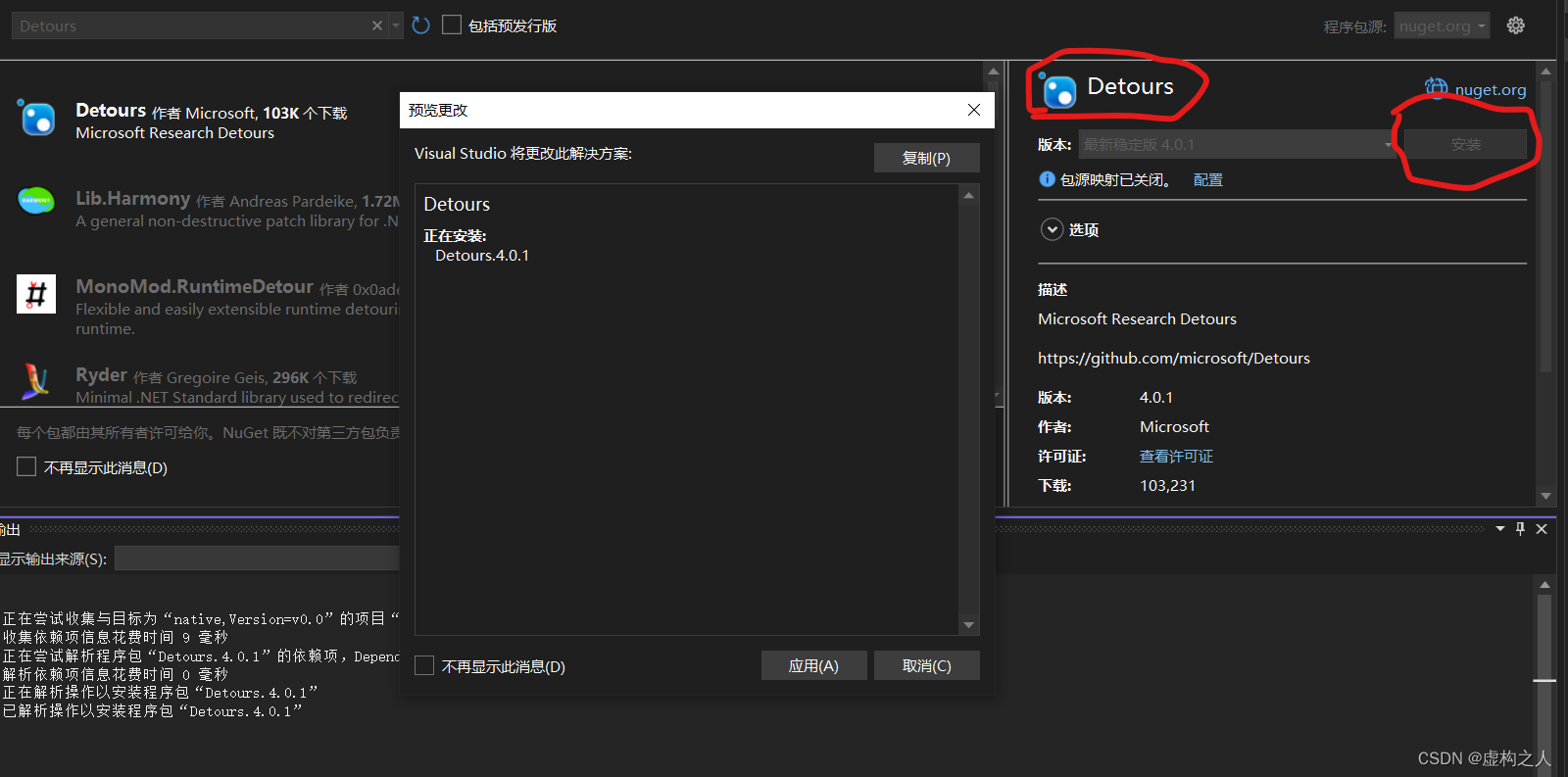1568x777 pixels.
Task: Click scroll up arrow in details pane scrollbar
Action: click(x=1545, y=72)
